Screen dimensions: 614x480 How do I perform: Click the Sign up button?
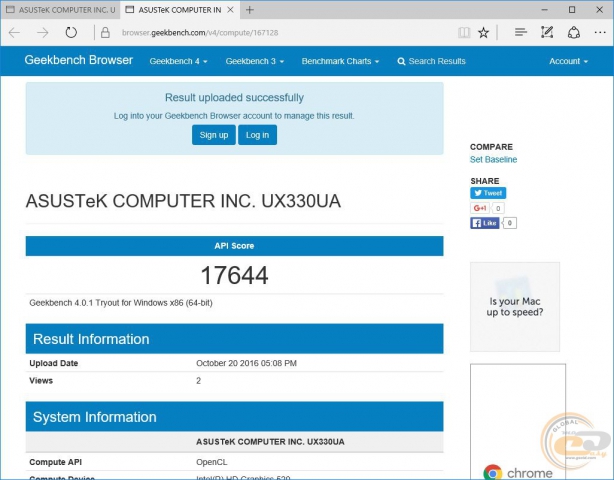pos(214,135)
